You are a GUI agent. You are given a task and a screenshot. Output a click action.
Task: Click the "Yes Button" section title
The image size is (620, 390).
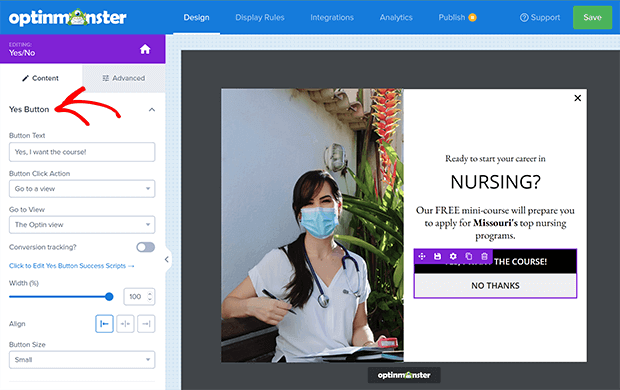(29, 110)
